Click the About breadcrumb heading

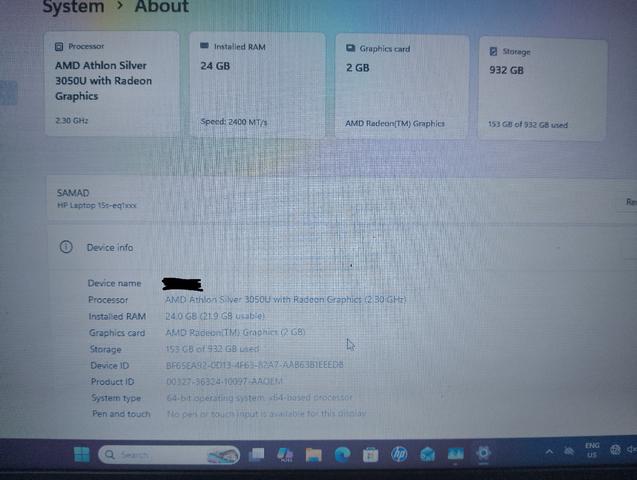(162, 6)
